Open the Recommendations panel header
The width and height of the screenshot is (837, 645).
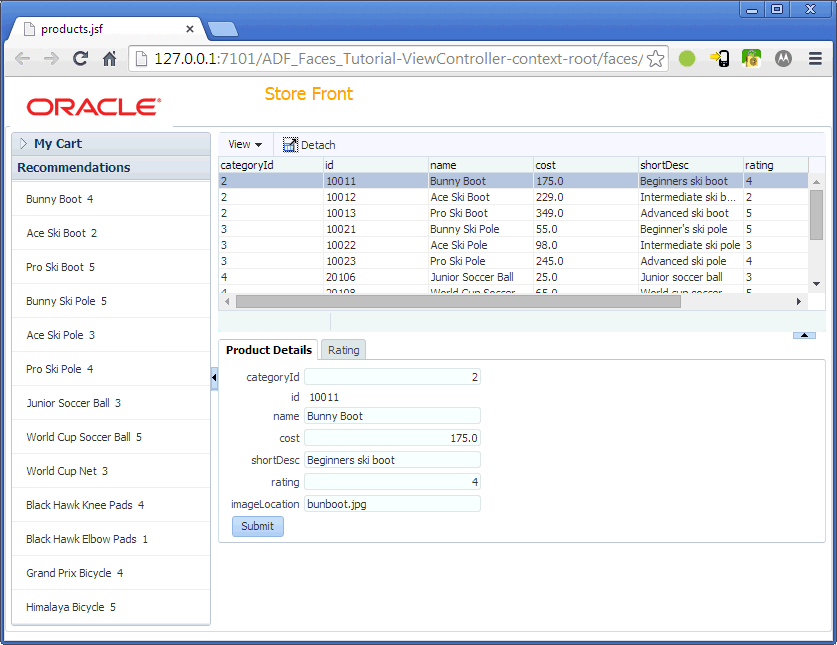point(111,168)
